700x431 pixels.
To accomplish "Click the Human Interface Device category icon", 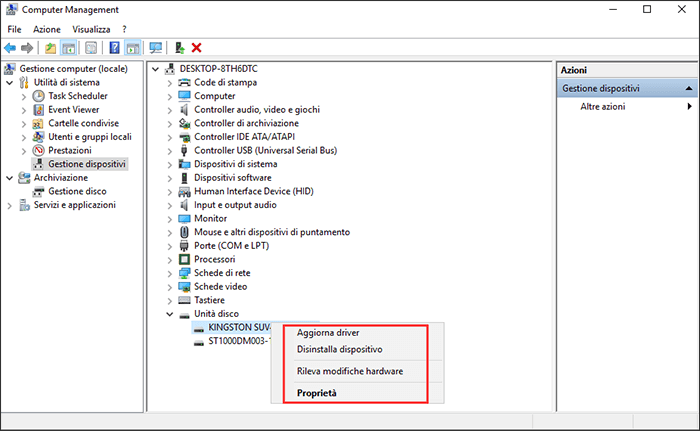I will pos(184,192).
